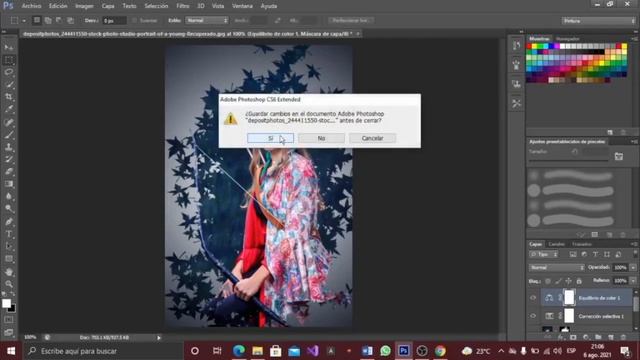Click Sí to save changes

(x=271, y=138)
